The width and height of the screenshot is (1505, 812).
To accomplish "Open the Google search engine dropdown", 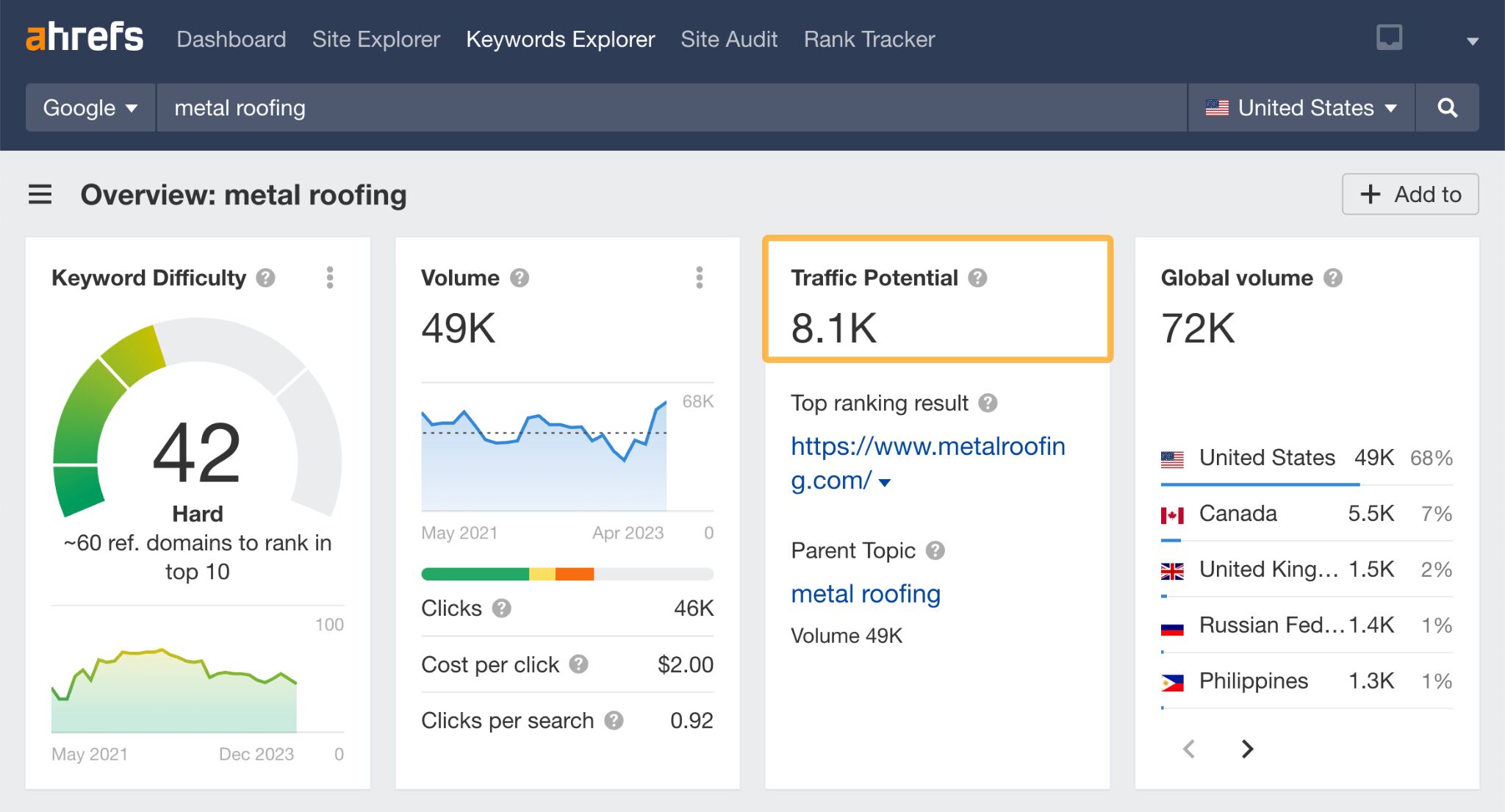I will pyautogui.click(x=90, y=107).
